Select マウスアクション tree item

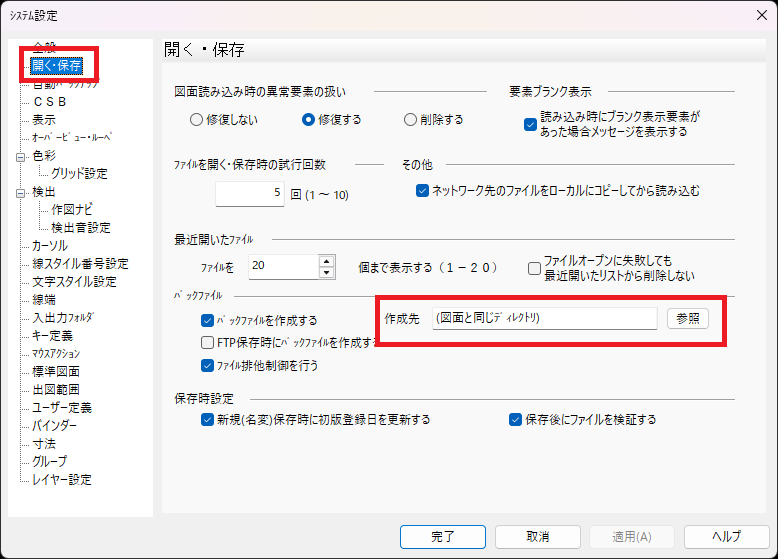(56, 354)
